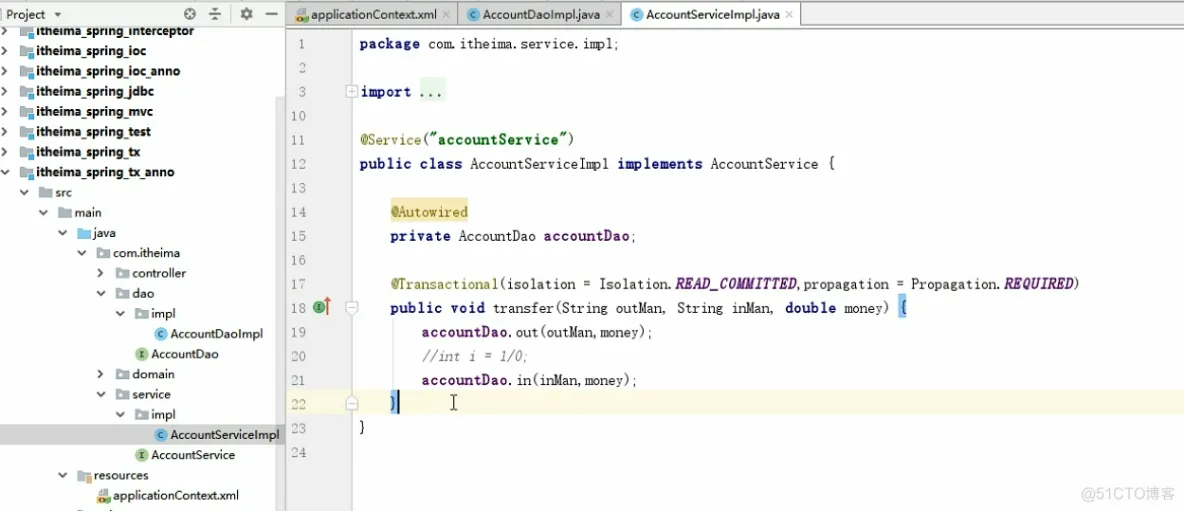Click AccountService interface icon in tree
This screenshot has width=1184, height=511.
click(141, 455)
